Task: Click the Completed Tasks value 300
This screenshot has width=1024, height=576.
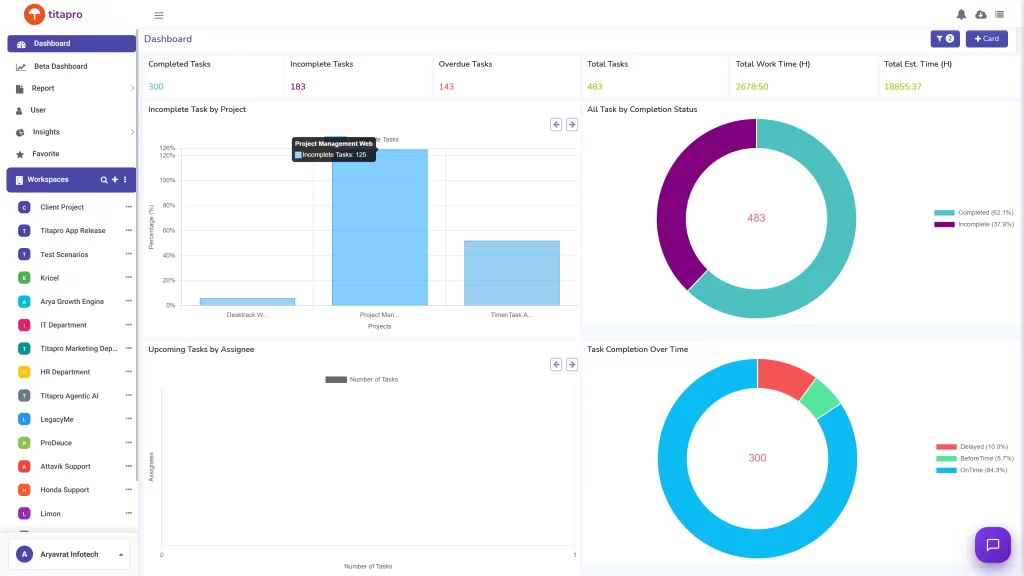Action: (x=155, y=86)
